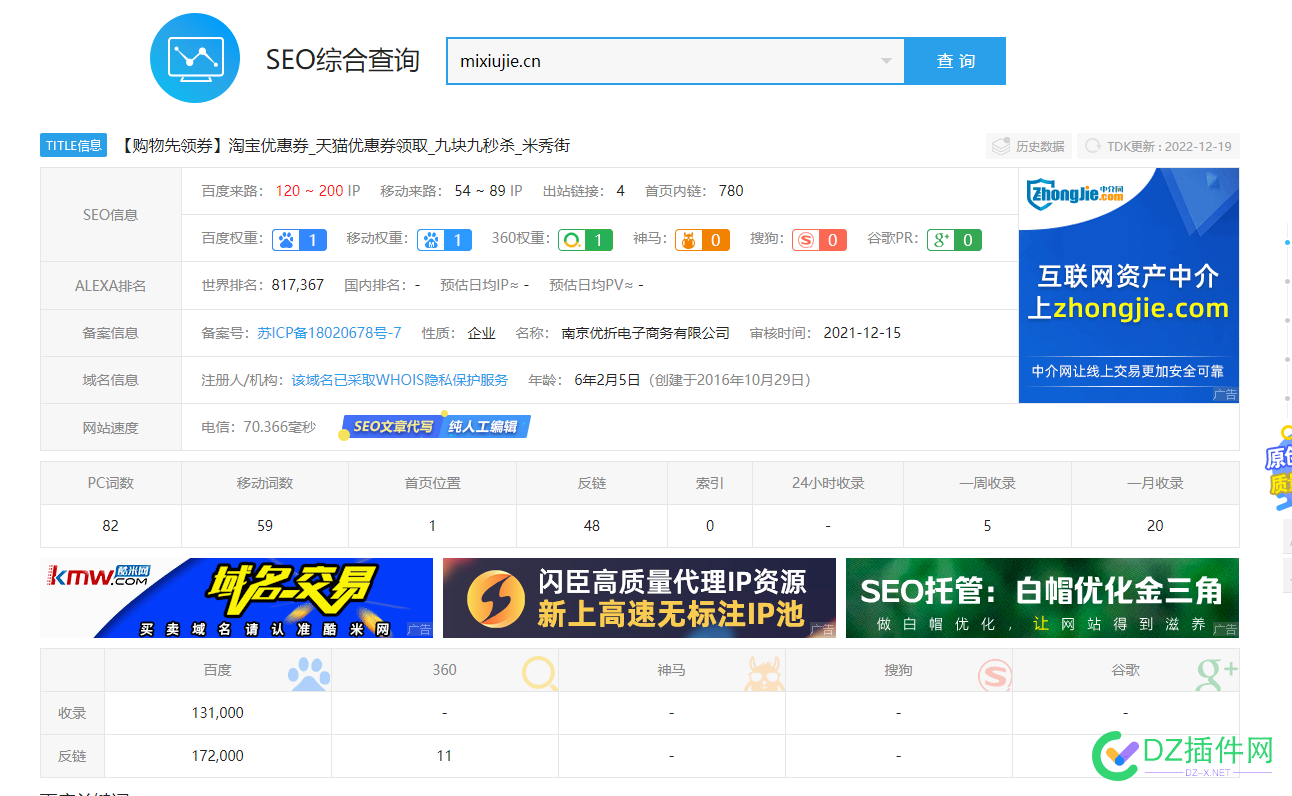Click the Baidu traffic value 120 ~ 200
This screenshot has height=796, width=1292.
pyautogui.click(x=309, y=191)
